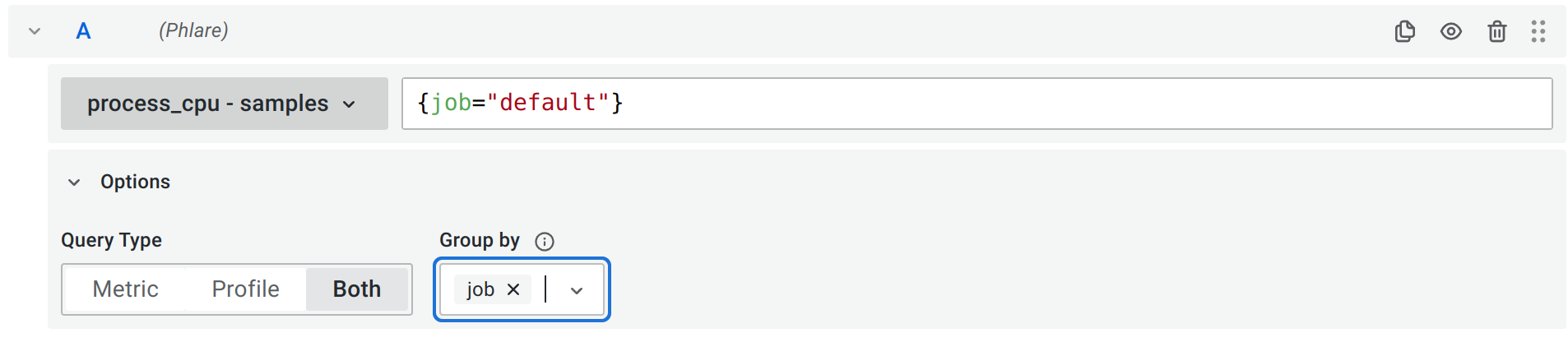Screen dimensions: 1568x342
Task: Click the Options section title
Action: [x=135, y=182]
